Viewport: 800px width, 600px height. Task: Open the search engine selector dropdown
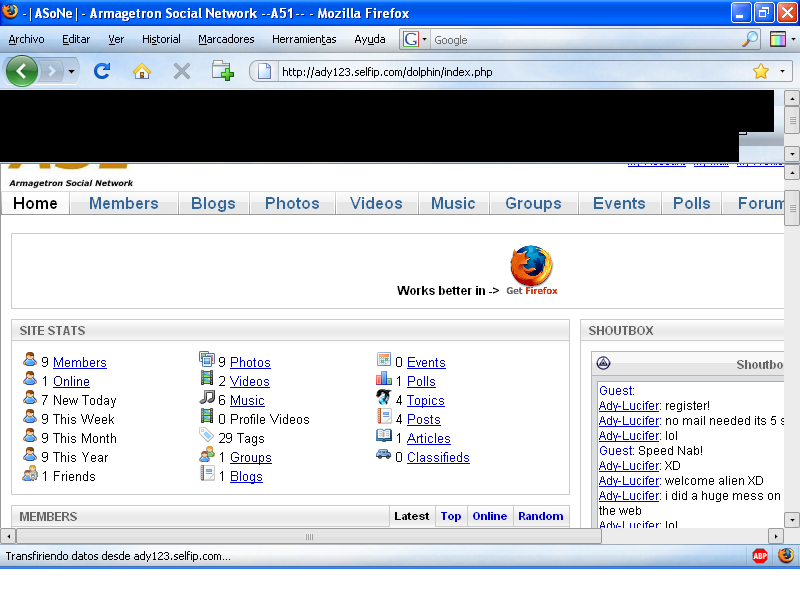point(414,40)
